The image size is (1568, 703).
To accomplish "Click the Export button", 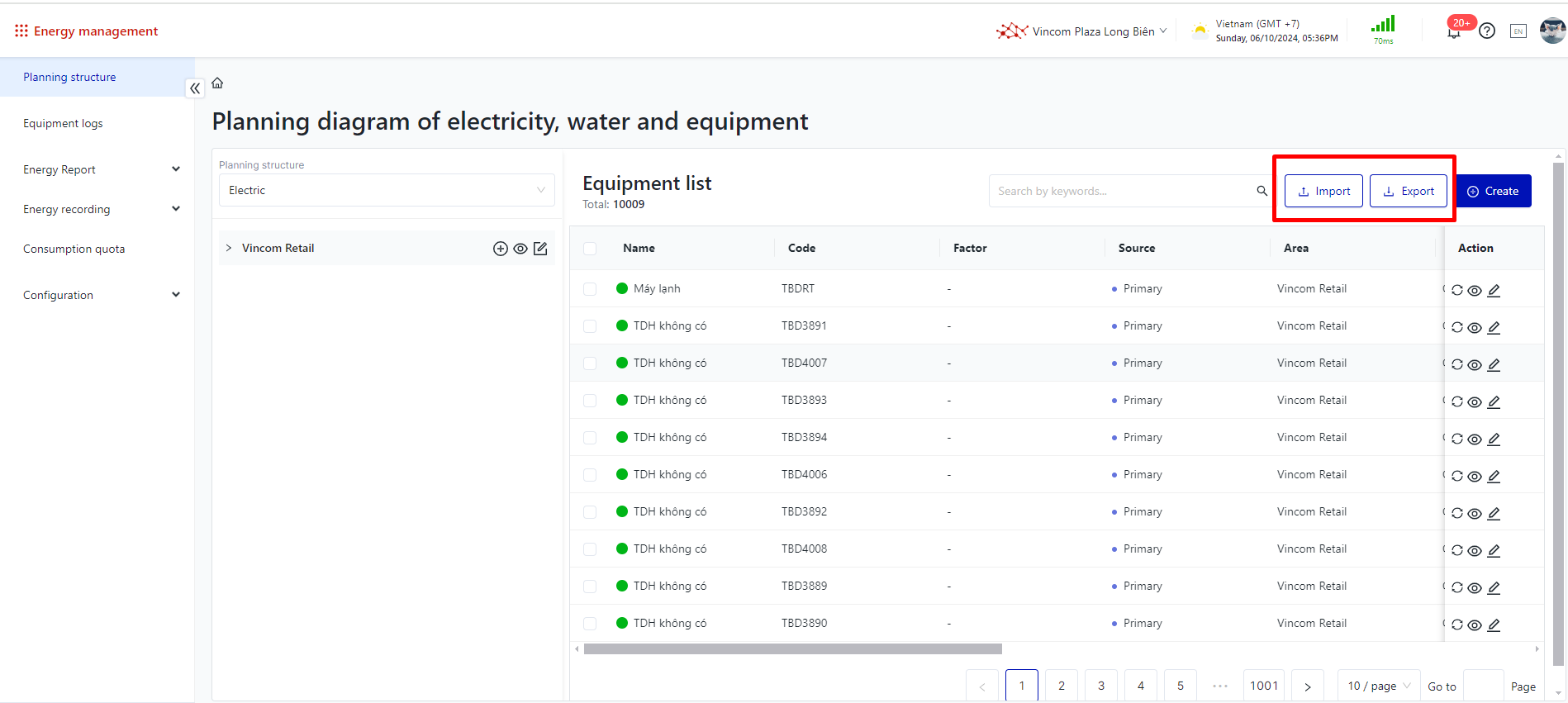I will (x=1408, y=191).
